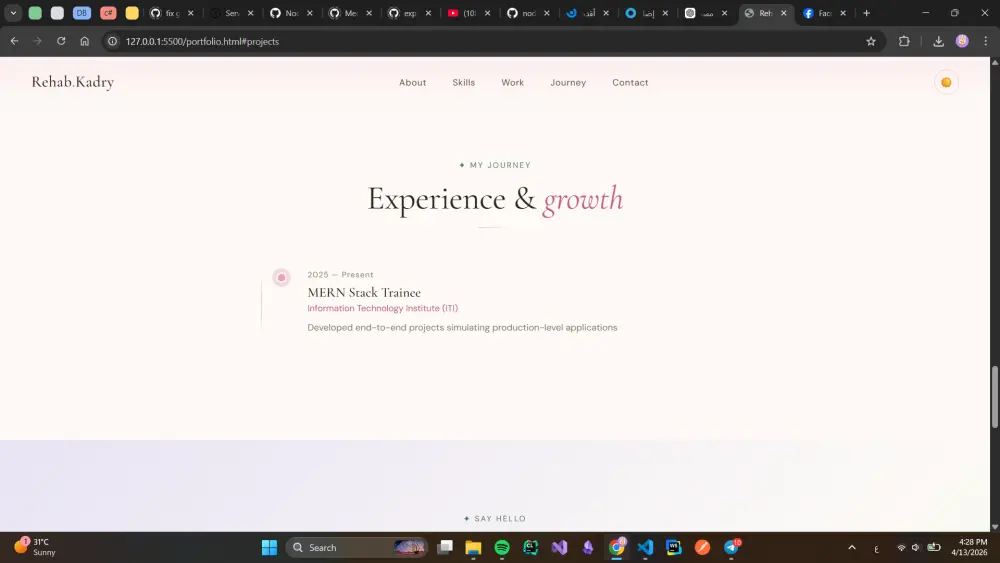
Task: Click the taskbar Search box
Action: coord(357,547)
